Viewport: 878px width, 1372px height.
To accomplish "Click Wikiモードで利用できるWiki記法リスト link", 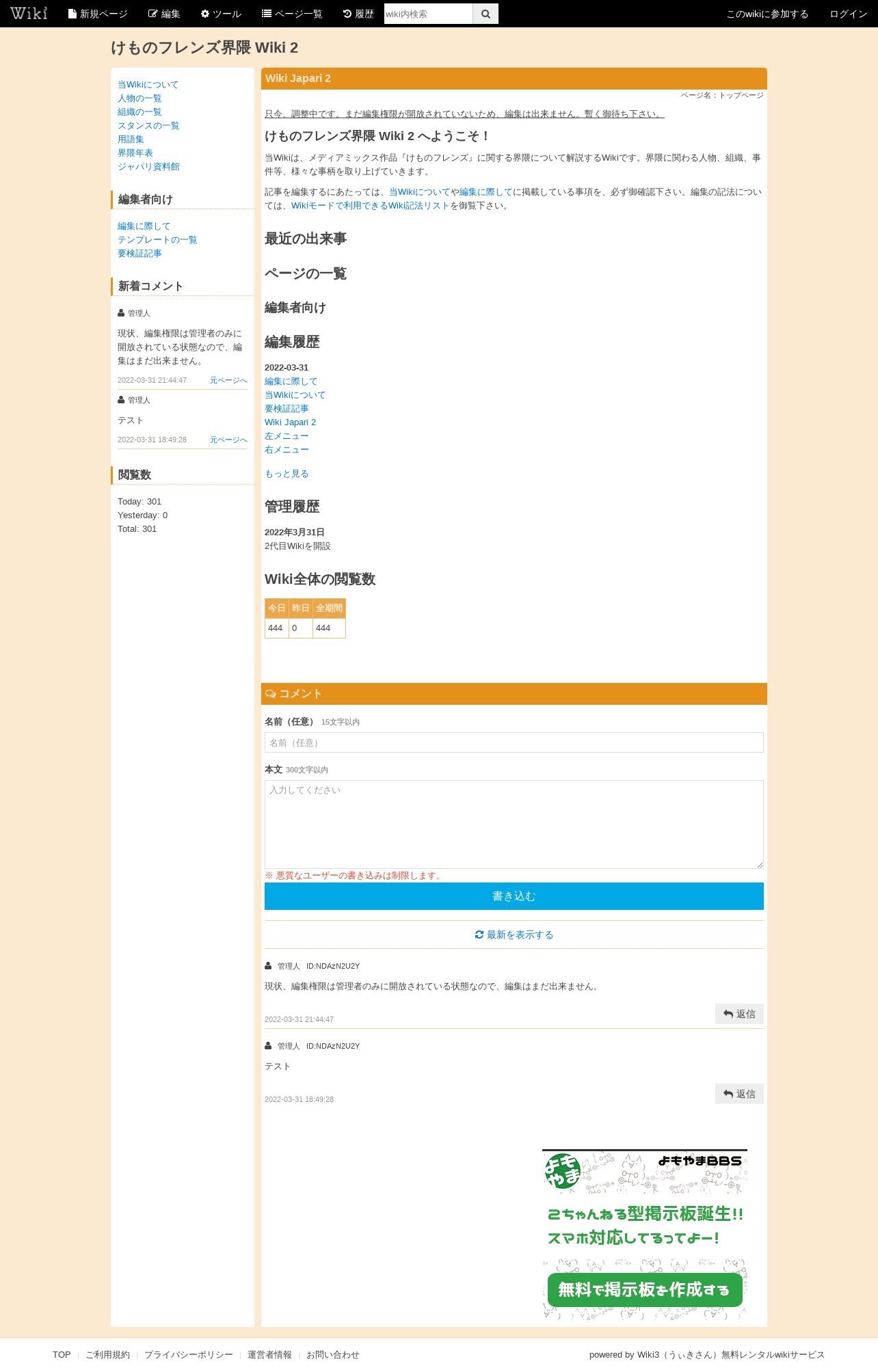I will pyautogui.click(x=370, y=206).
